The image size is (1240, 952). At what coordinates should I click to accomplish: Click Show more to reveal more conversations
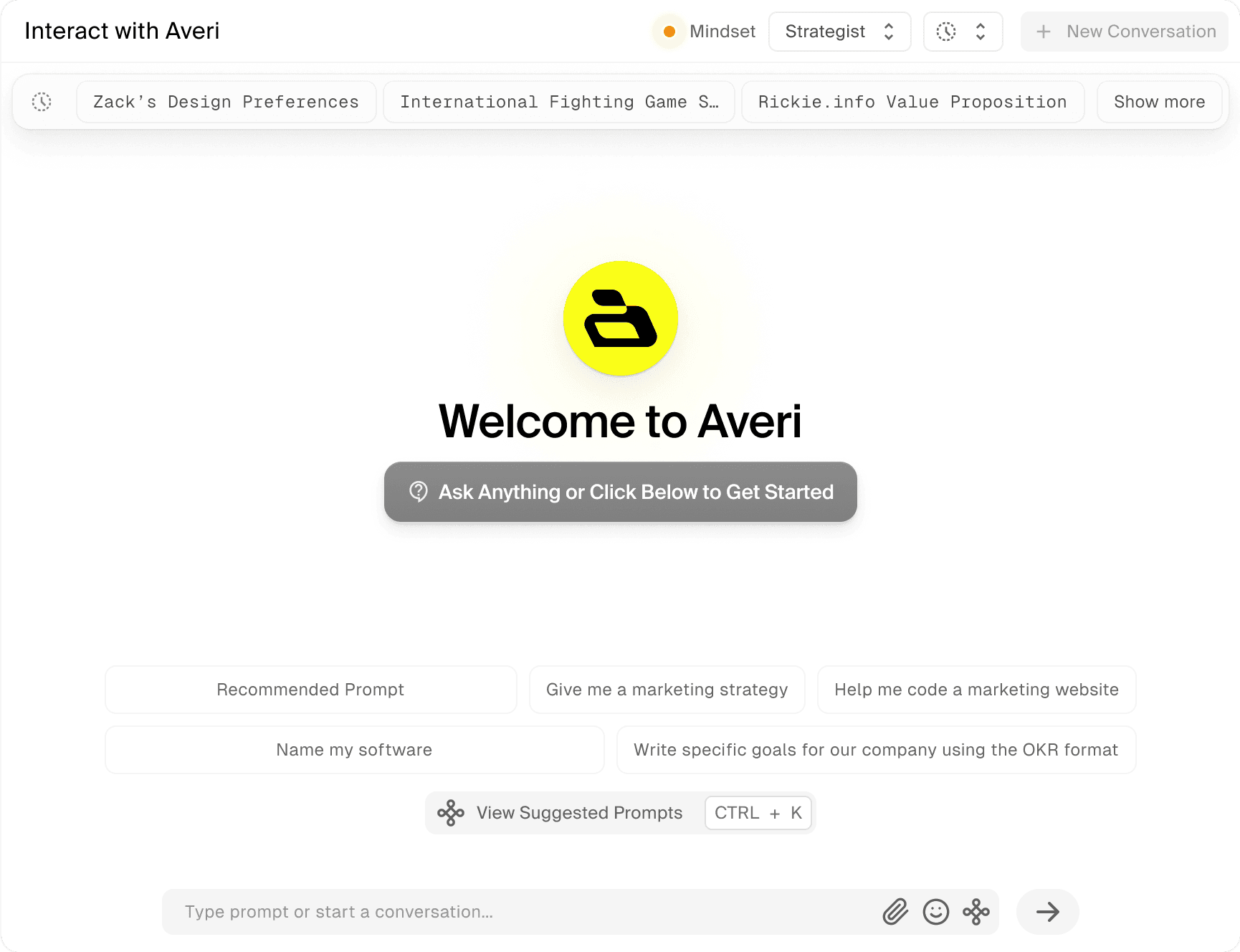click(1159, 101)
